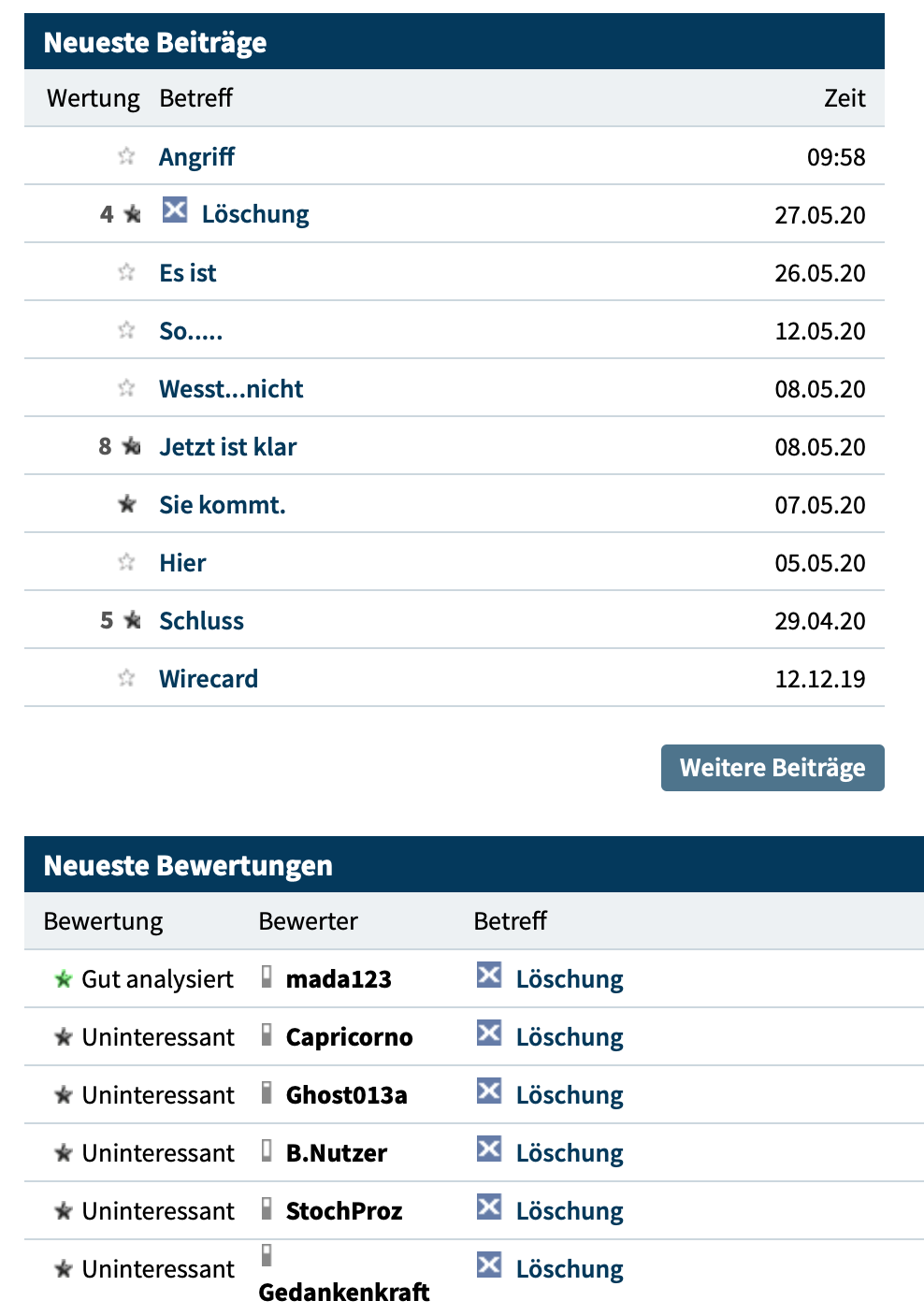The width and height of the screenshot is (924, 1315).
Task: Select the filled star beside Sie kommt.
Action: pos(127,503)
